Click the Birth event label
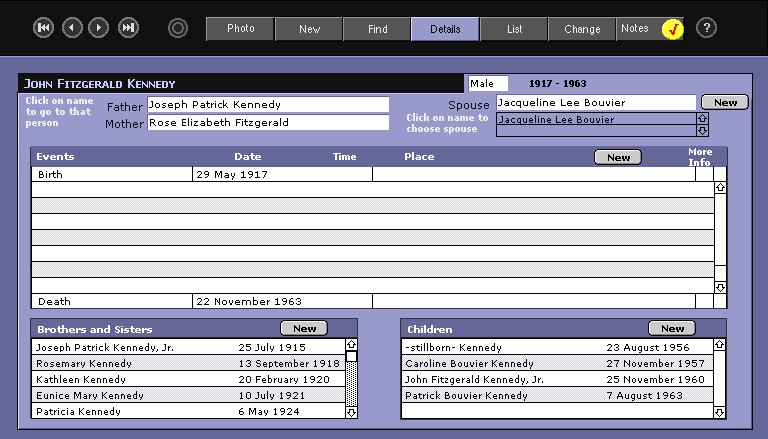Viewport: 768px width, 439px height. pos(50,174)
